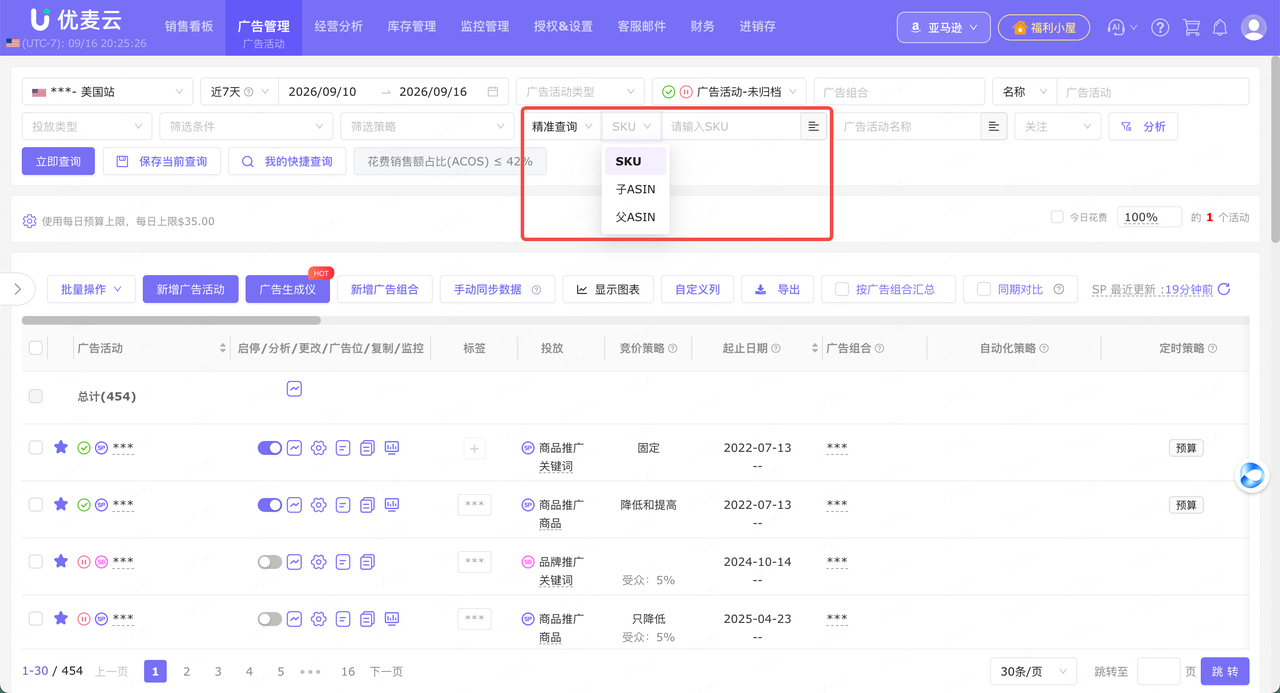Click the floating blue assistant bubble
The image size is (1280, 693).
(x=1252, y=476)
